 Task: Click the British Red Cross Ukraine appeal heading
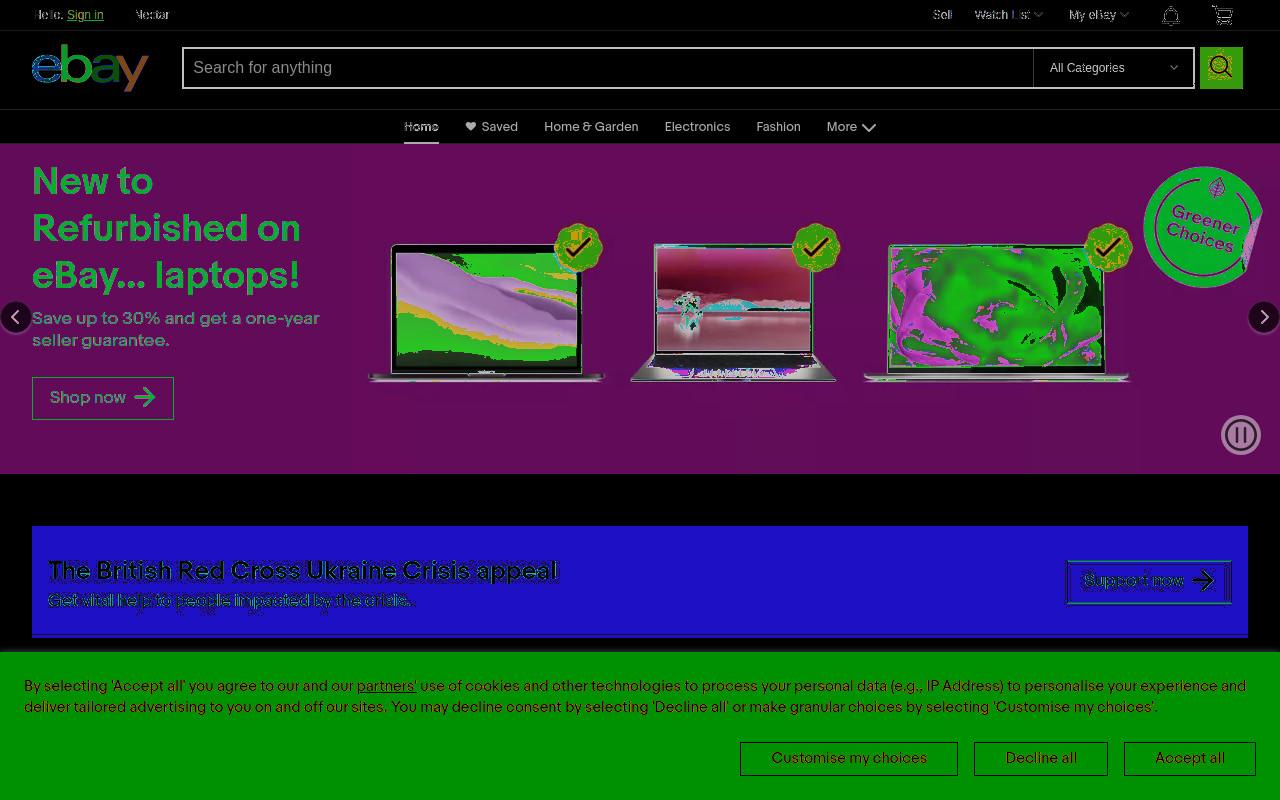coord(303,571)
